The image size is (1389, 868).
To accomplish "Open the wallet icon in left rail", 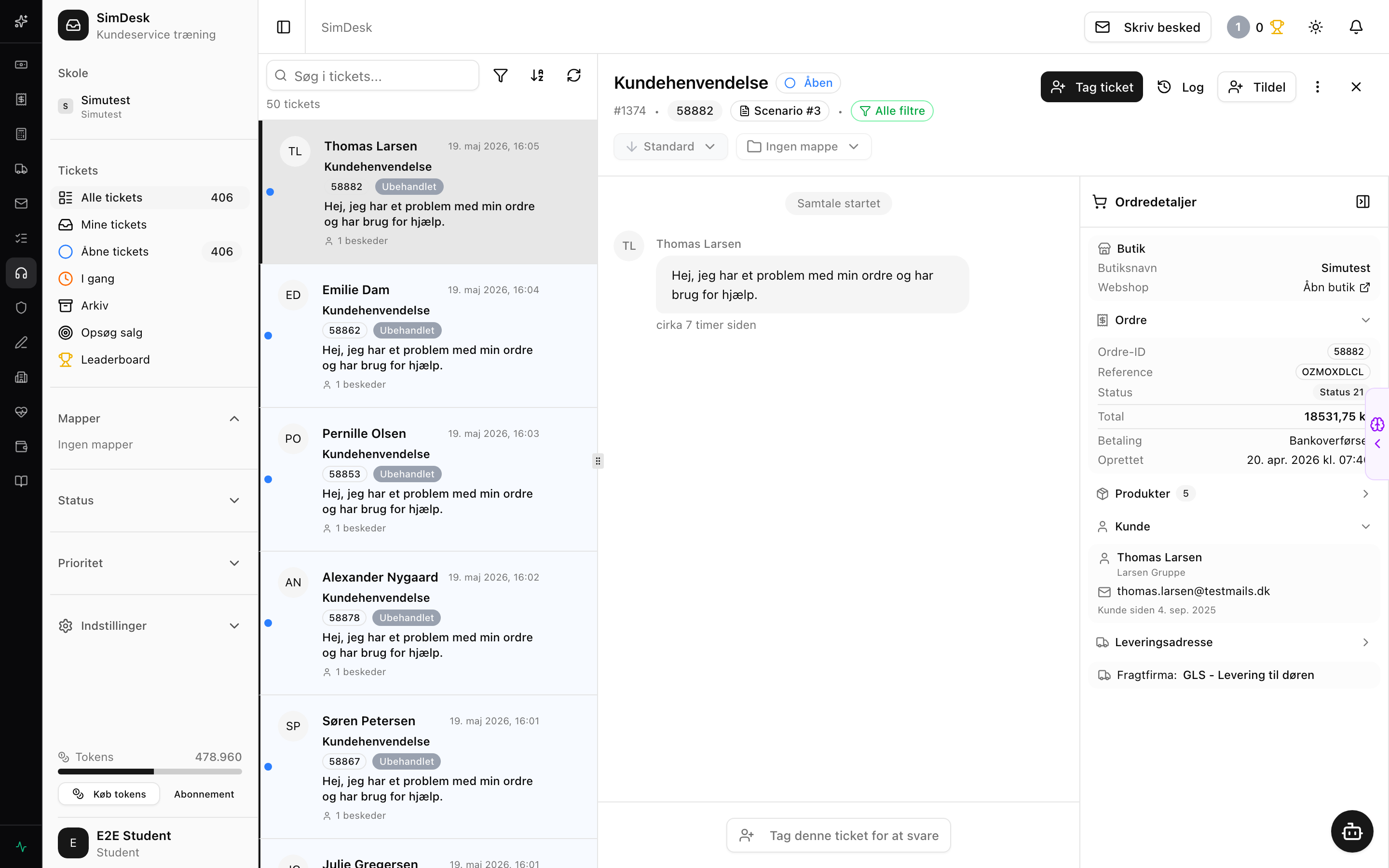I will [21, 447].
